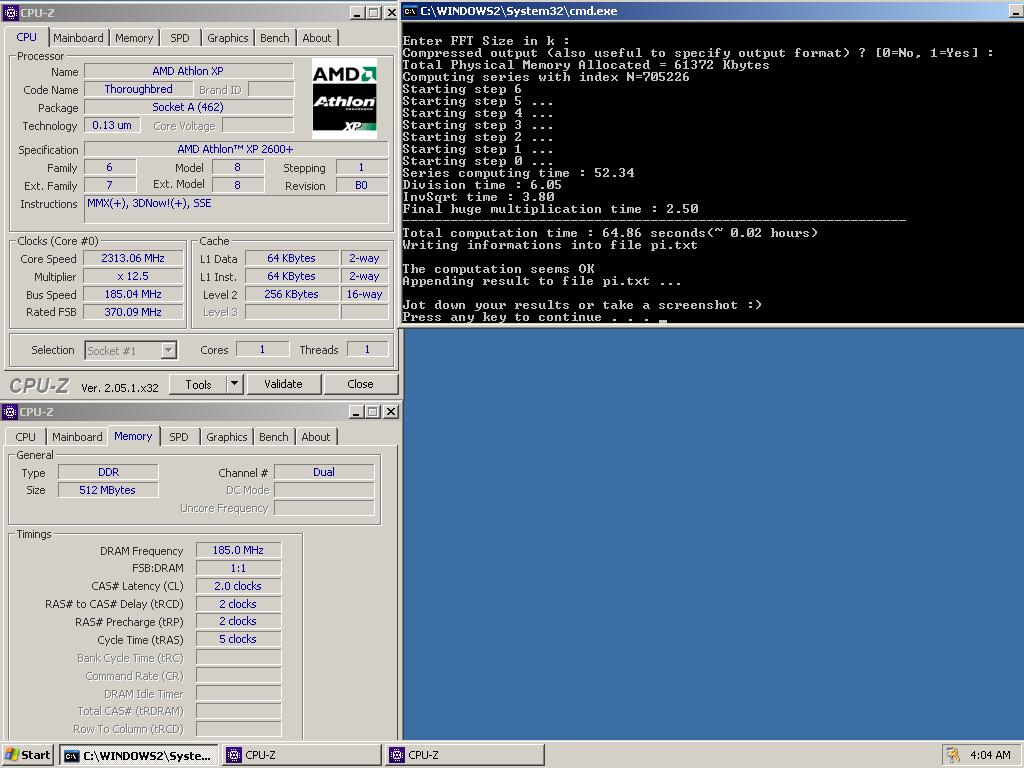Close the upper CPU-Z window via title bar X

point(391,12)
